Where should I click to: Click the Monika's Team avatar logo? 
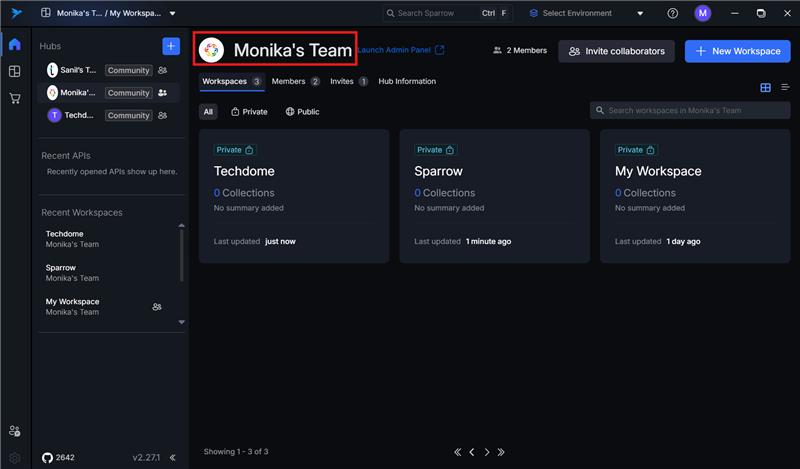pyautogui.click(x=211, y=50)
